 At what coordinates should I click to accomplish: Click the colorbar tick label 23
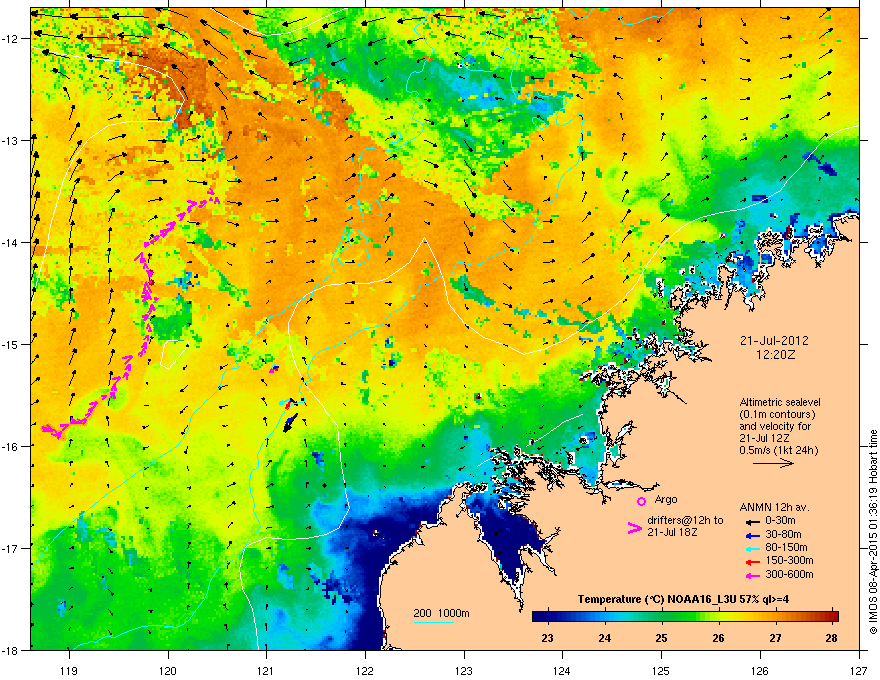pos(547,638)
